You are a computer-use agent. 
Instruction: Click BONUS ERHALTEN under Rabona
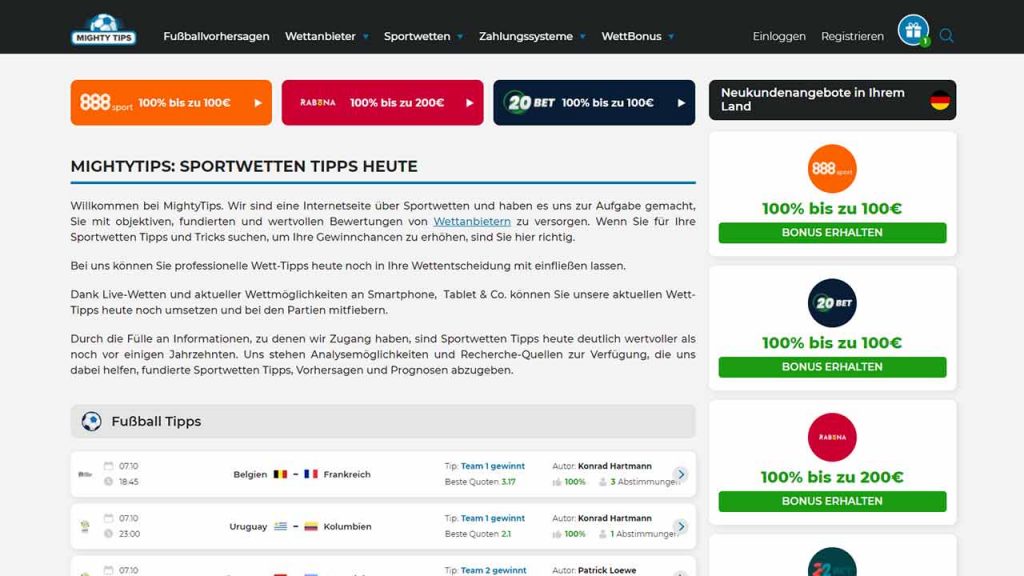832,501
